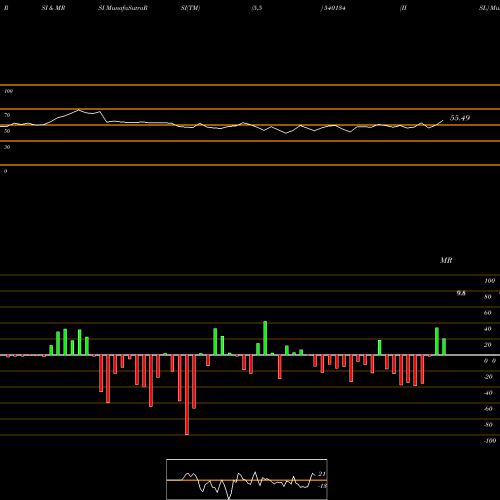Click the -100 label on MR axis

pyautogui.click(x=490, y=441)
